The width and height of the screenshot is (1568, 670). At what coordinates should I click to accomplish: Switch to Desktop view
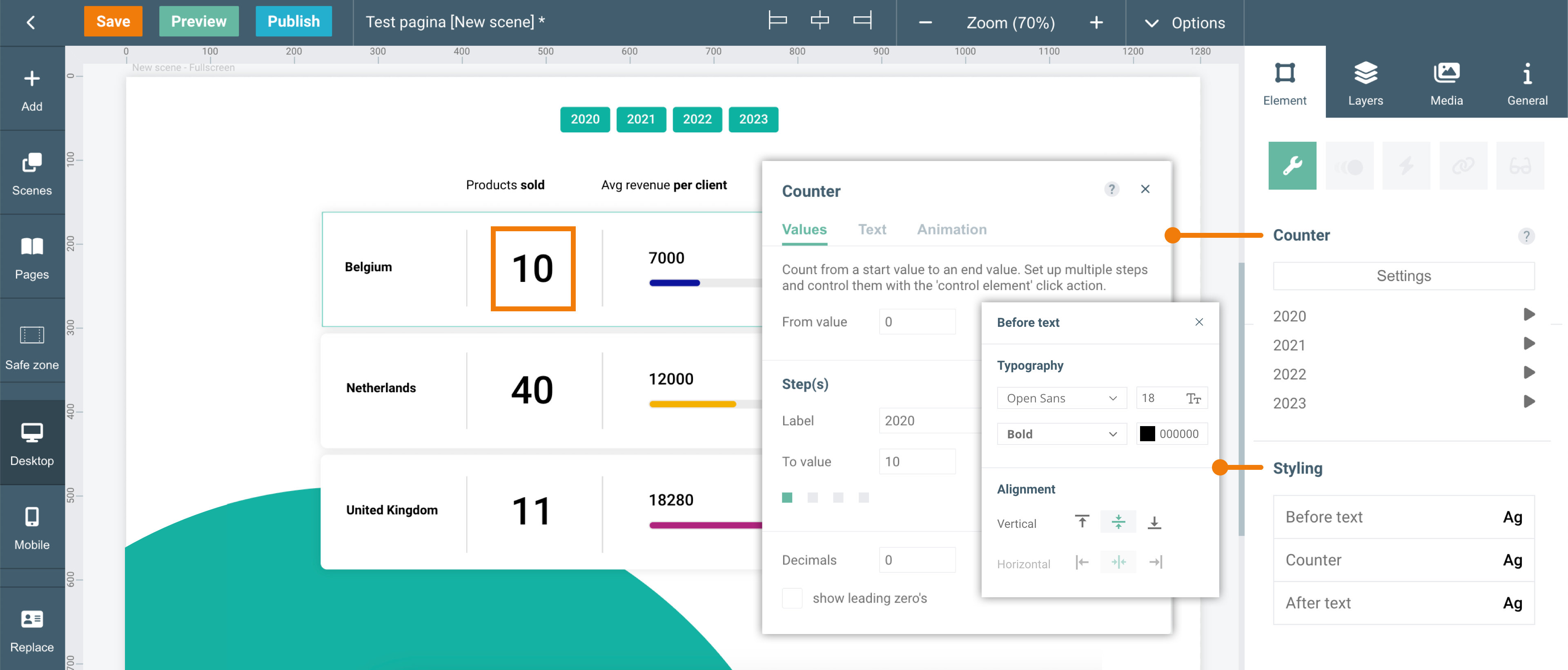point(32,443)
